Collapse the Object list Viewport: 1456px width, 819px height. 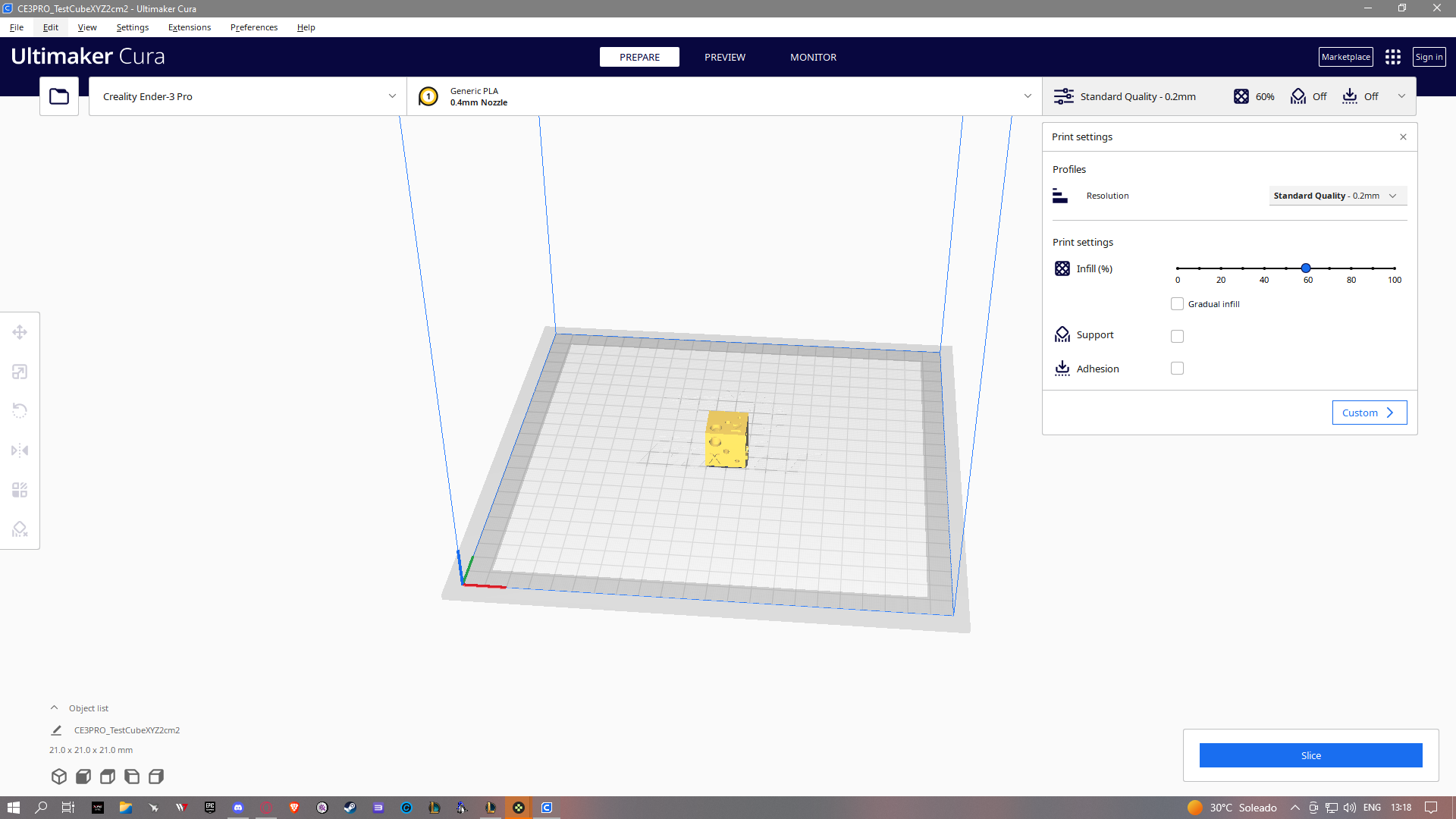[54, 708]
